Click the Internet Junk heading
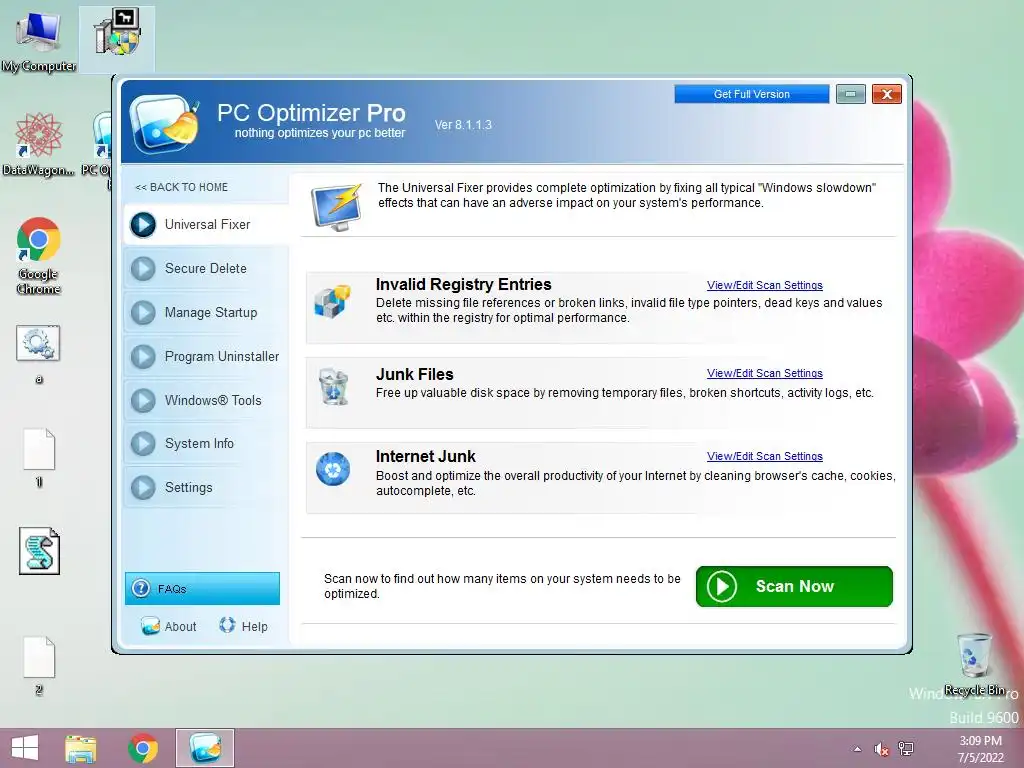1024x768 pixels. coord(426,456)
